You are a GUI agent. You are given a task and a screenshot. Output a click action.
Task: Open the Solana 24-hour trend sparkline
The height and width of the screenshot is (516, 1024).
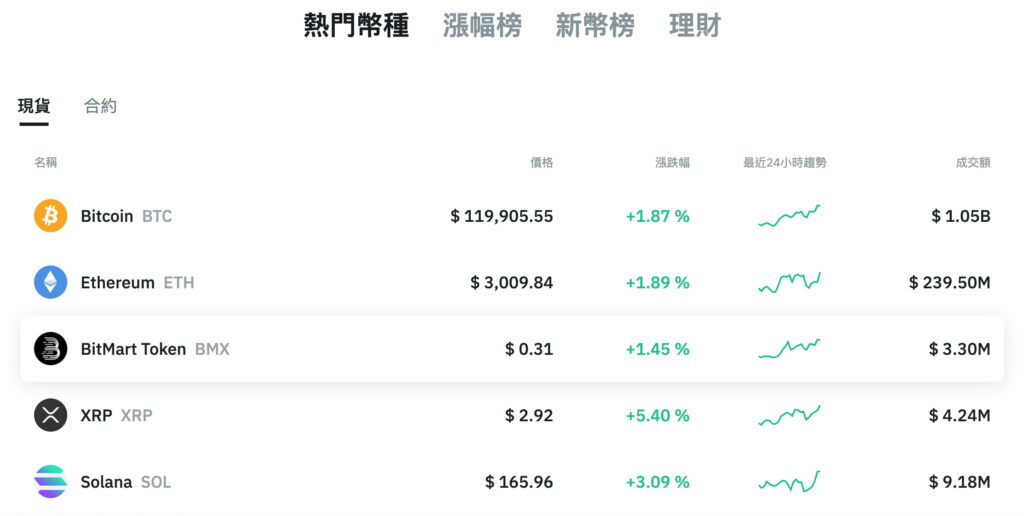[x=789, y=482]
